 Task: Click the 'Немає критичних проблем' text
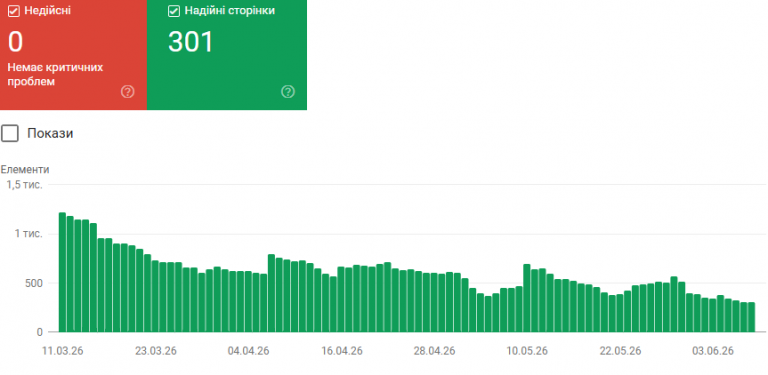pos(55,74)
